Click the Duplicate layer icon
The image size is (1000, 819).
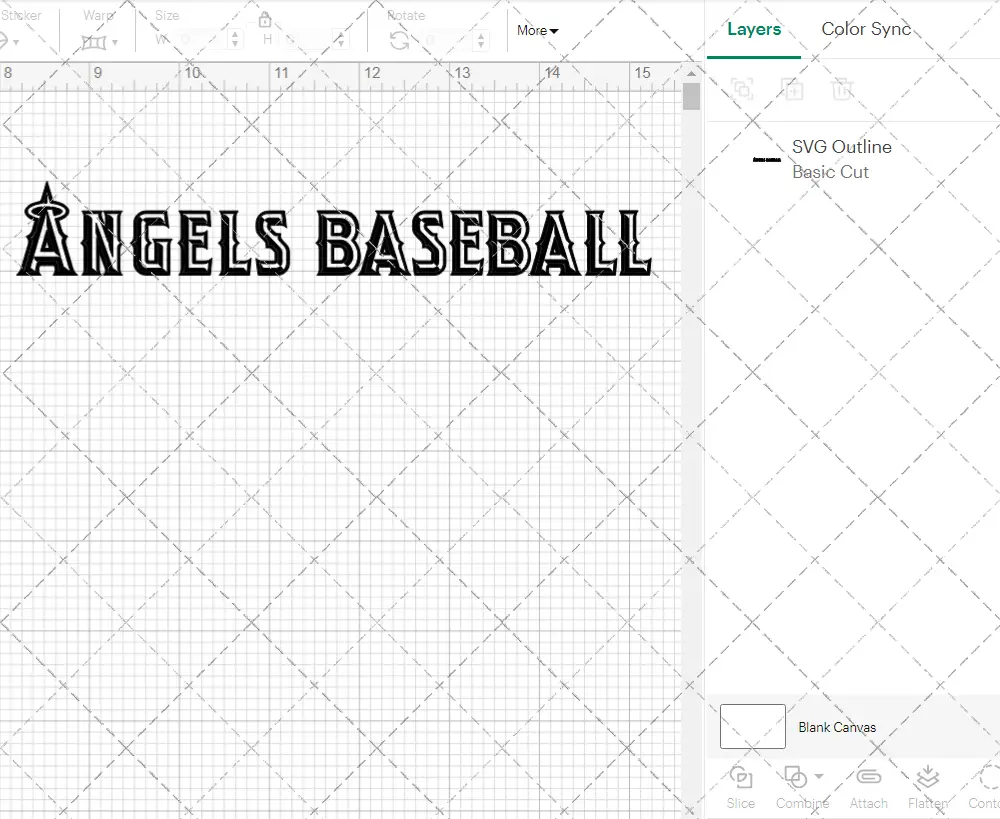pyautogui.click(x=792, y=89)
